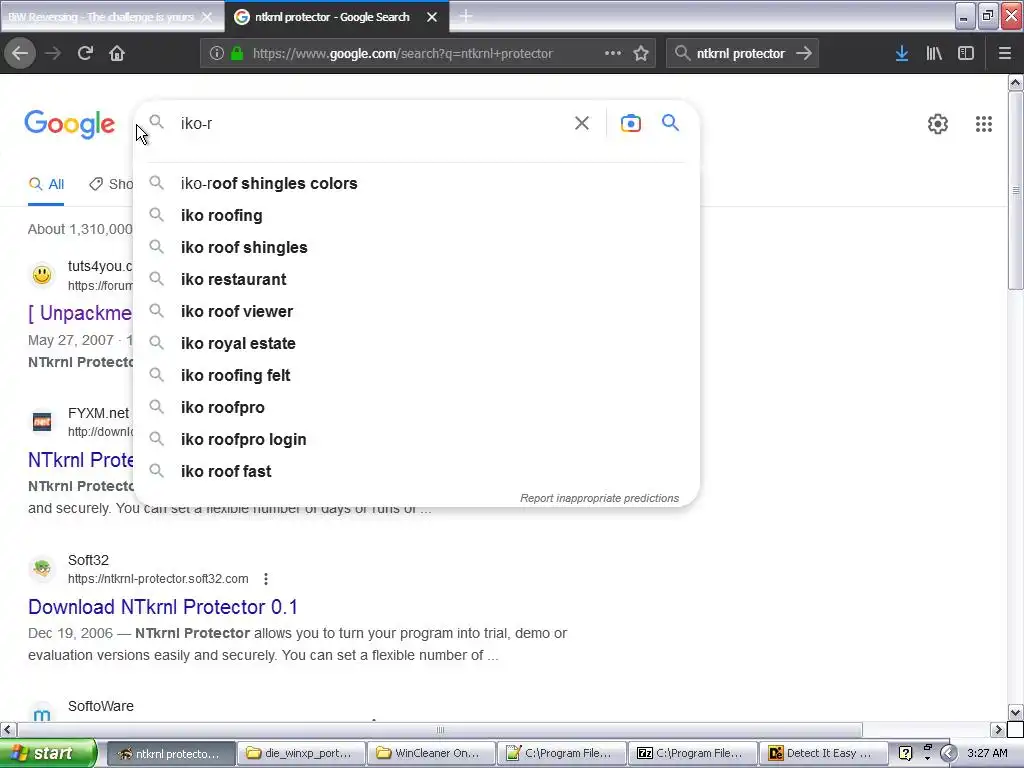Screen dimensions: 1024x768
Task: Click the browser Forward arrow
Action: point(53,54)
